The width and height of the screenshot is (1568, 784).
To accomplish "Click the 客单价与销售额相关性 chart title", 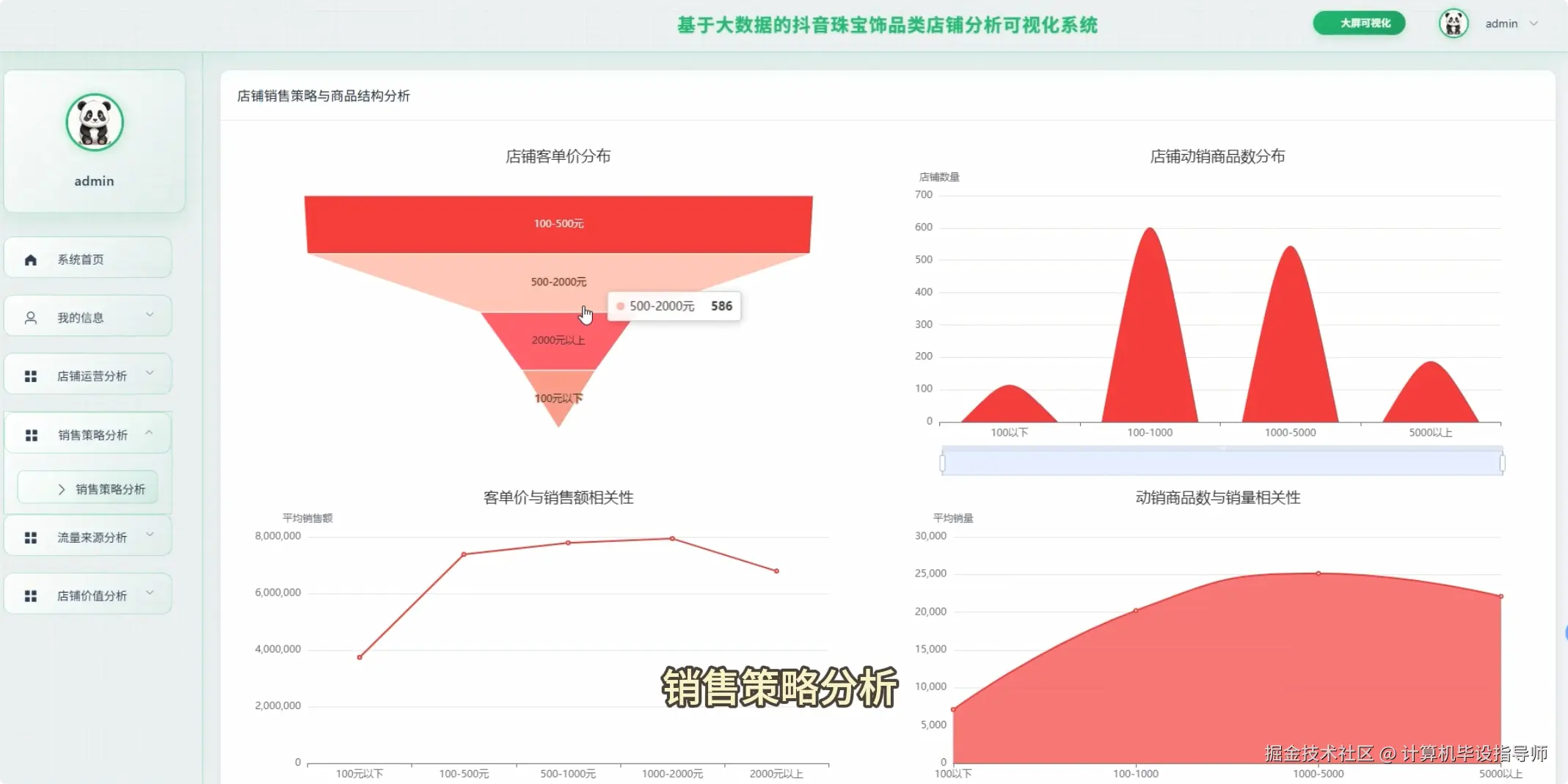I will click(558, 497).
